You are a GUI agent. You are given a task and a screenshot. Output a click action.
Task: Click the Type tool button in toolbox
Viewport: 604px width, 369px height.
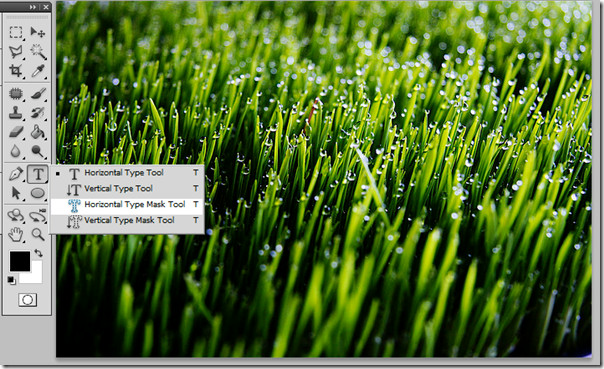tap(38, 174)
